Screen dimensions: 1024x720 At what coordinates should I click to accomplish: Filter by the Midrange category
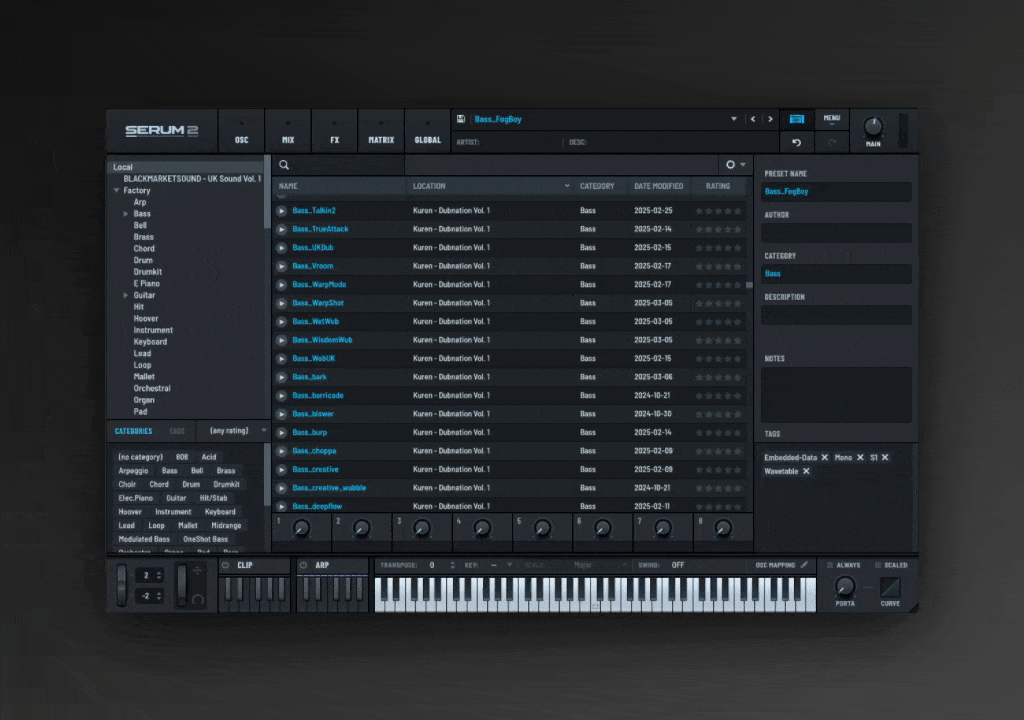(226, 526)
